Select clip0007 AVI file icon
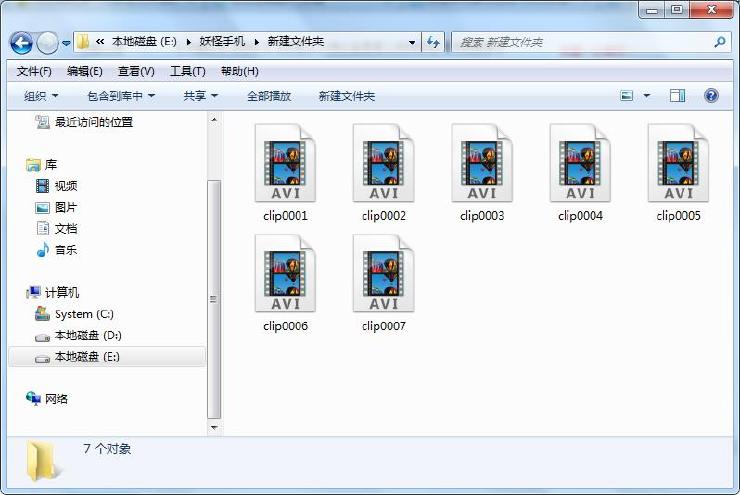Viewport: 740px width, 495px height. (x=383, y=274)
